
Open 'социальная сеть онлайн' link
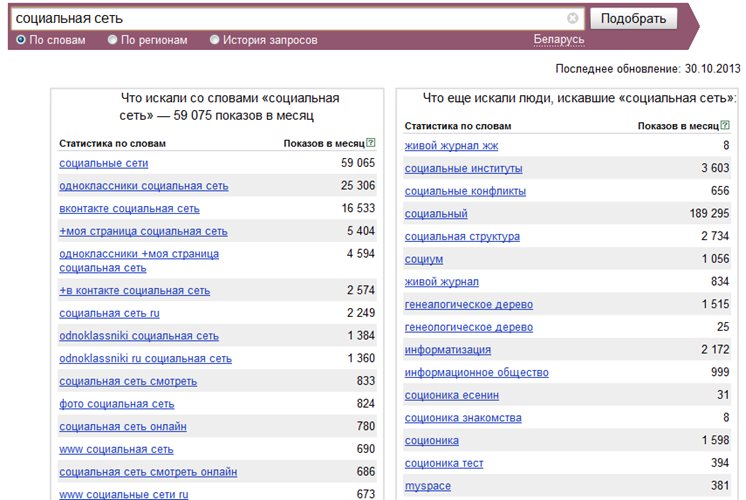pos(123,426)
